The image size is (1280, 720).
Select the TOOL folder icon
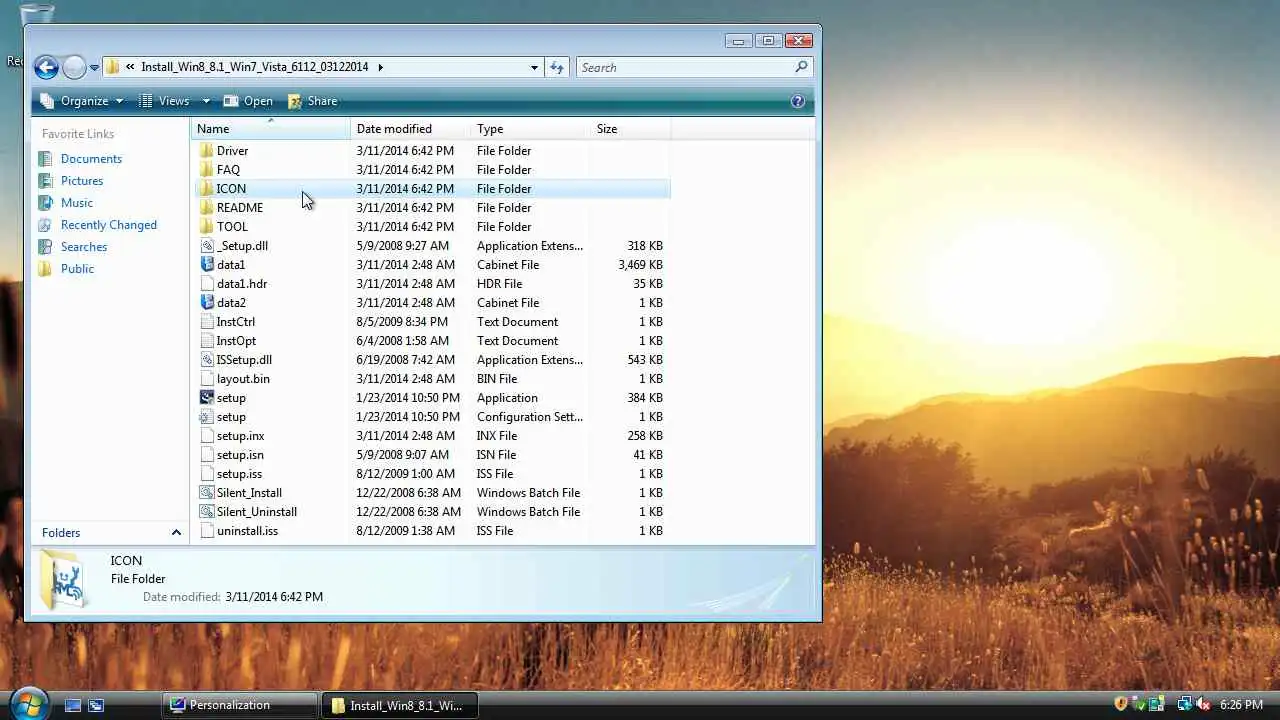(x=207, y=227)
